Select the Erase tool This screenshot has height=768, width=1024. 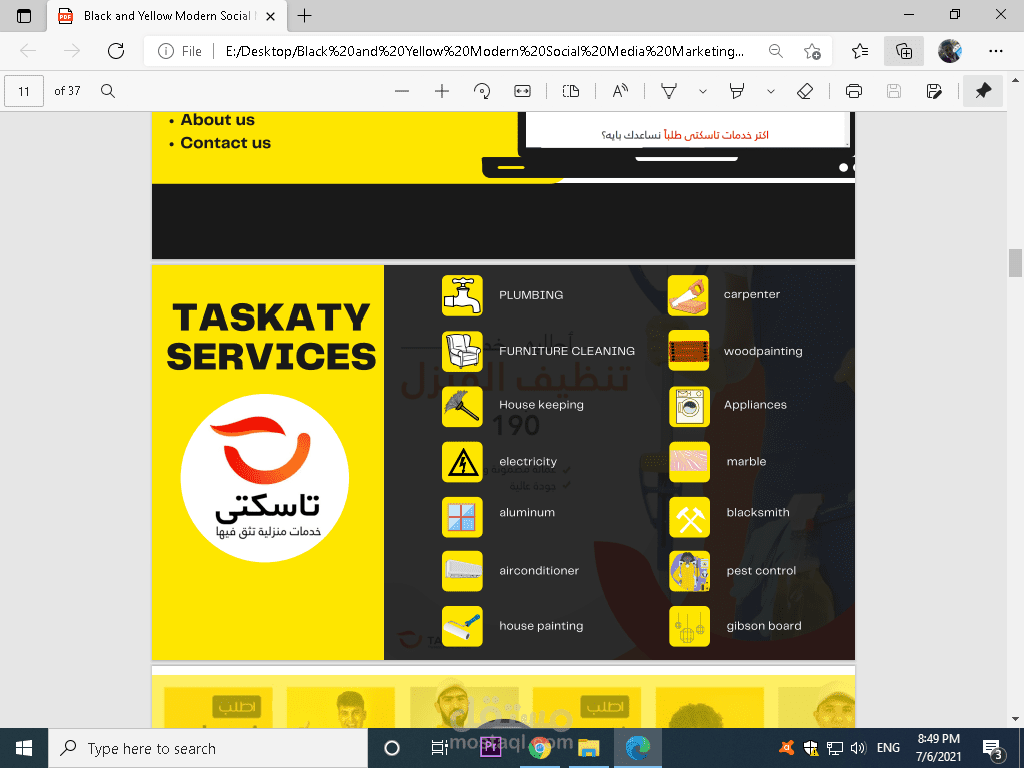click(x=805, y=91)
